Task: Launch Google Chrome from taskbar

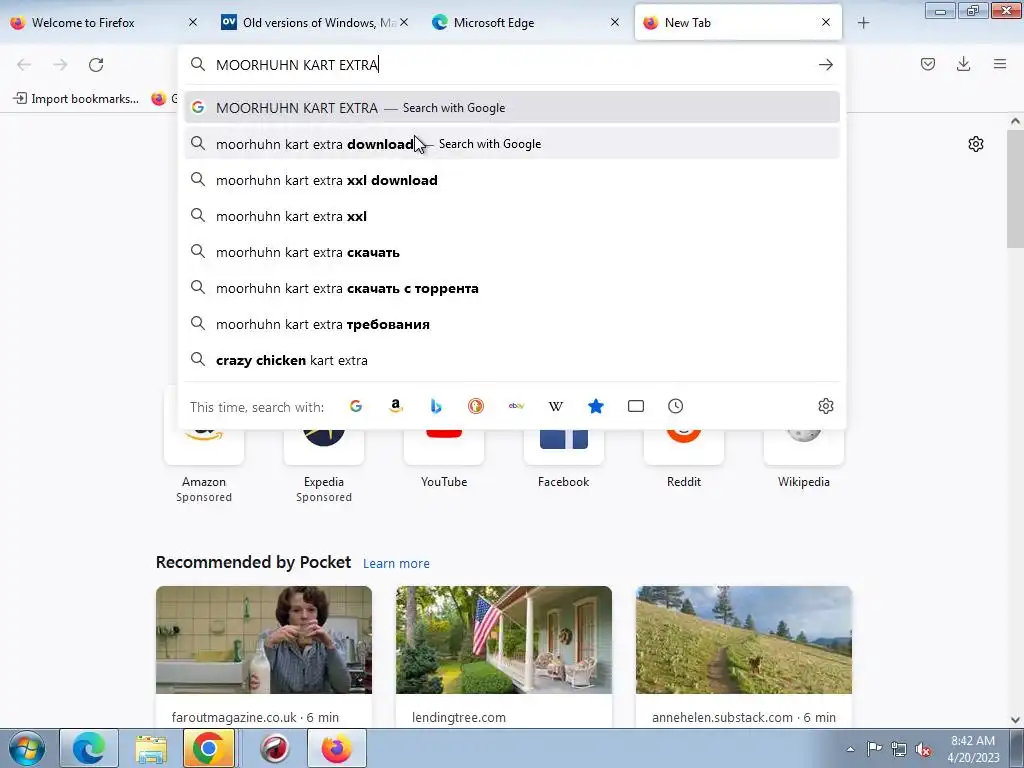Action: pos(209,748)
